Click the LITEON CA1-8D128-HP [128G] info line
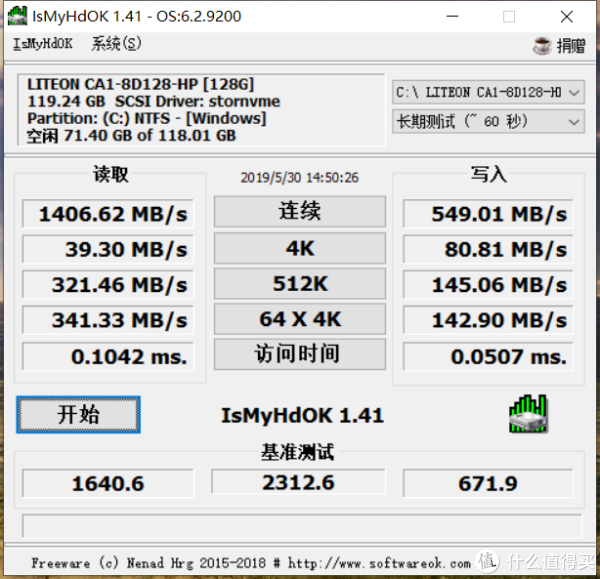 [140, 84]
